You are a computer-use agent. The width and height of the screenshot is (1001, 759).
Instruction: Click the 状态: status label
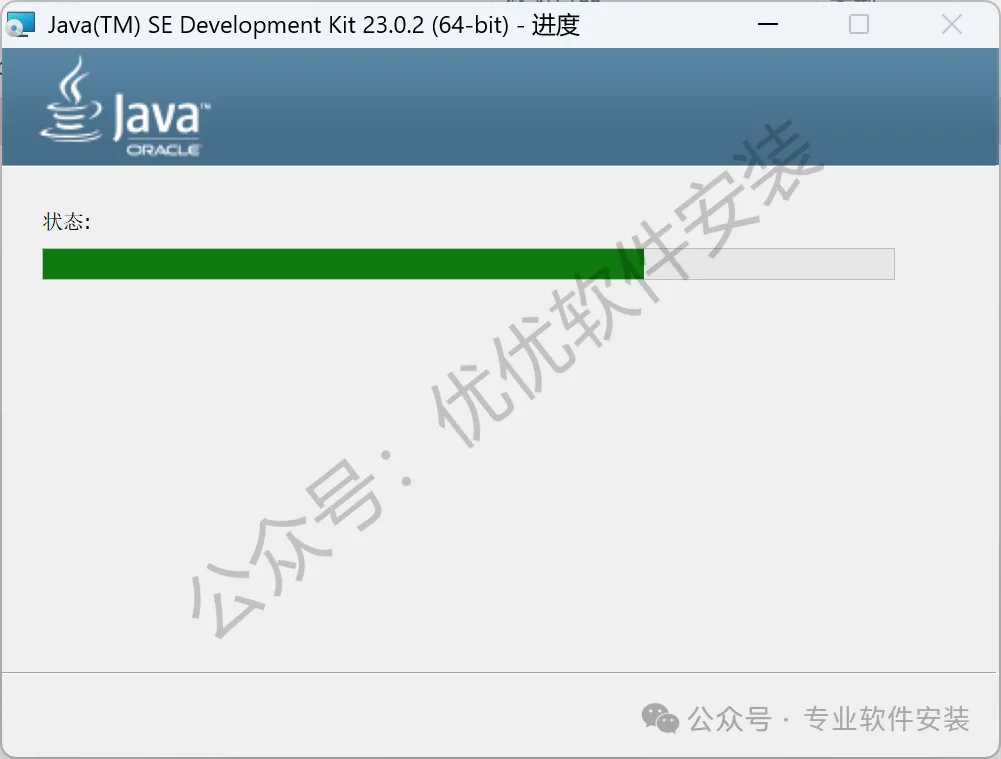66,222
